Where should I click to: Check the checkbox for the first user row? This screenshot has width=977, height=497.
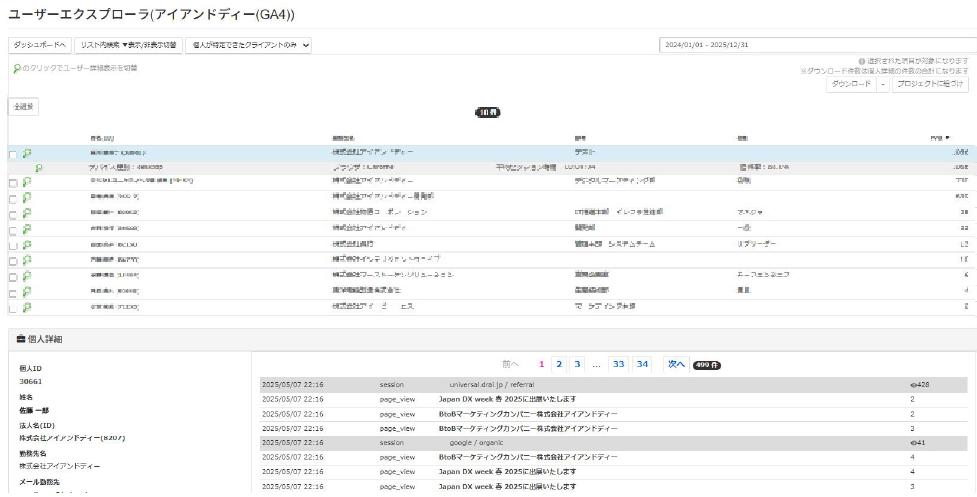13,154
